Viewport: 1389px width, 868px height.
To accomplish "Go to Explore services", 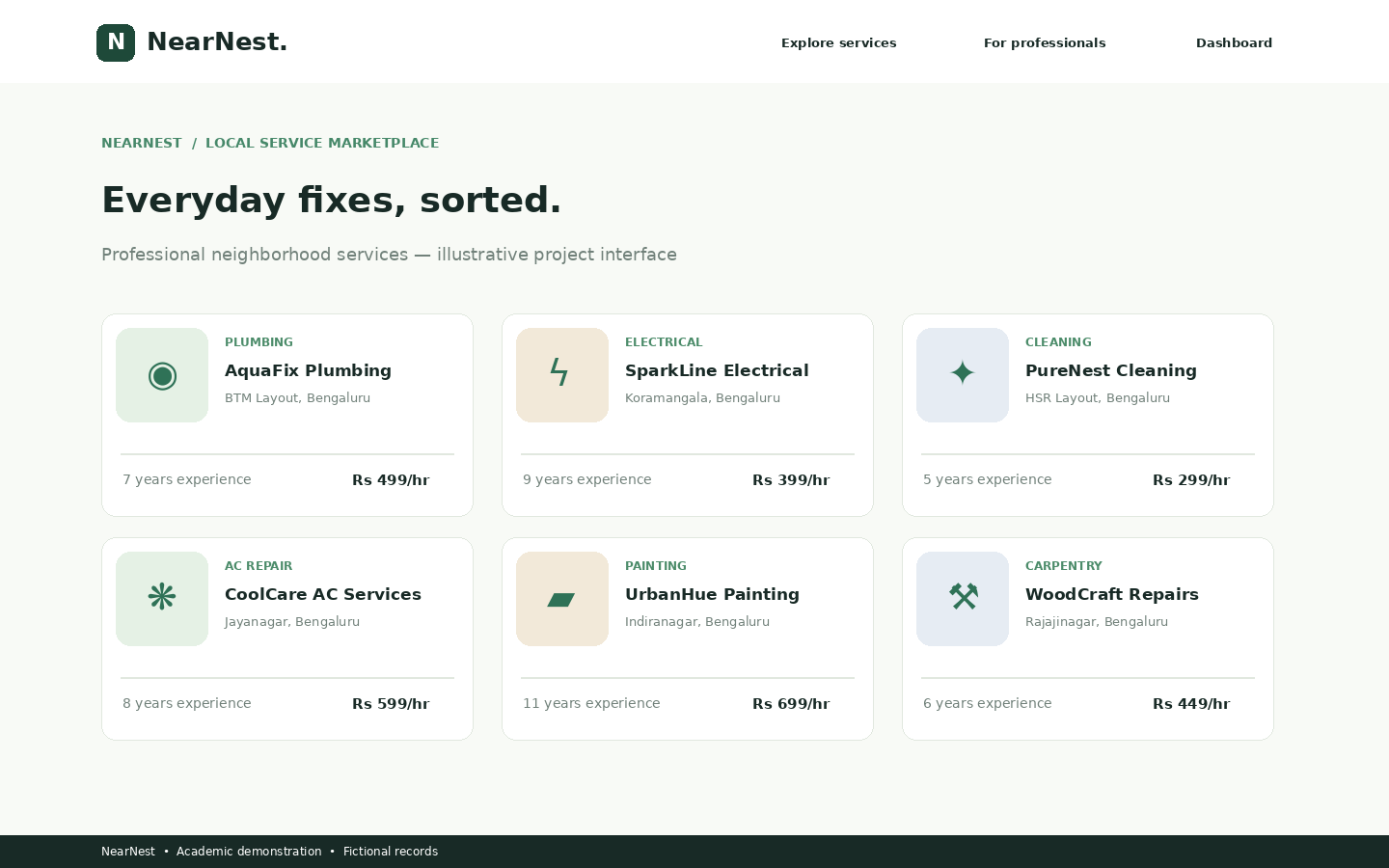I will 839,42.
